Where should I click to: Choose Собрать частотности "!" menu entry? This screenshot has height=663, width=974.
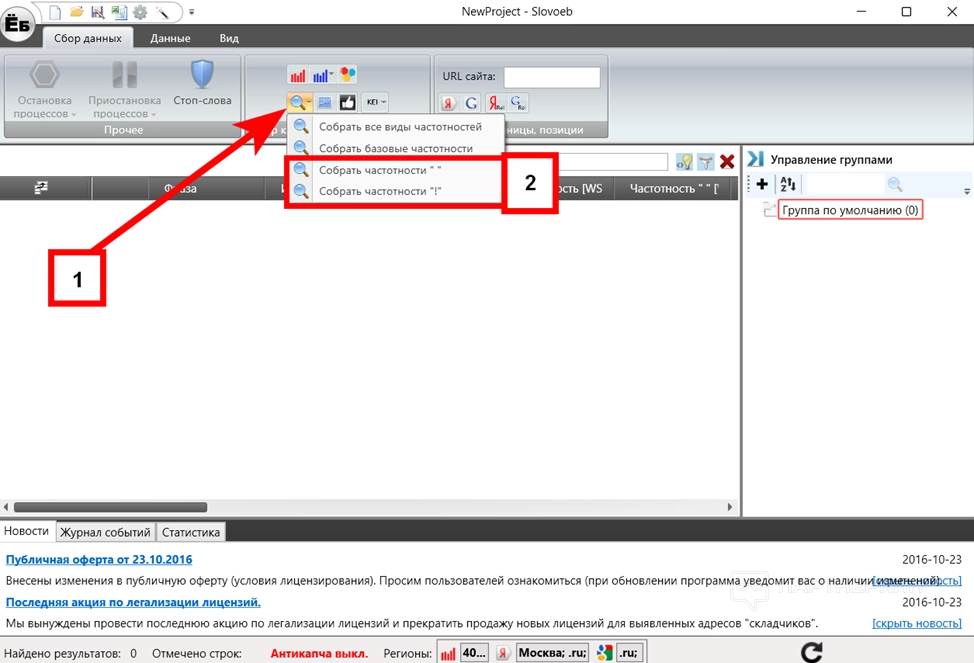tap(396, 191)
